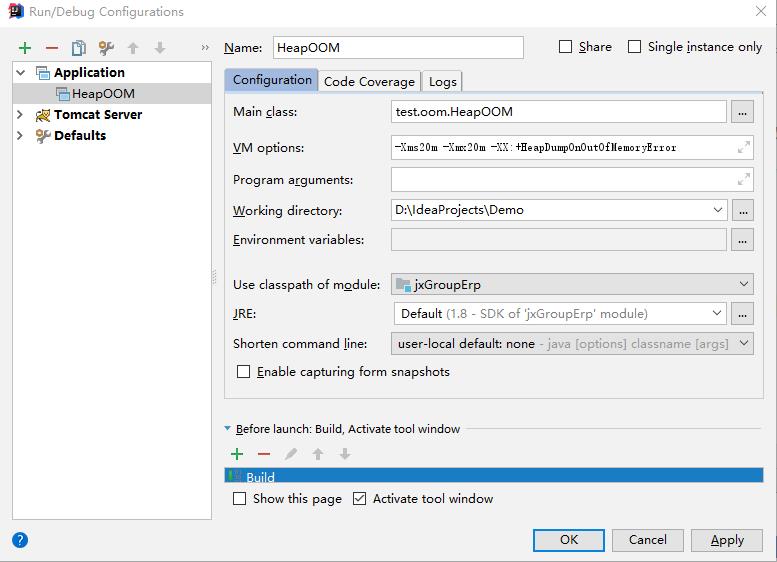Open JRE dropdown list

pyautogui.click(x=717, y=313)
